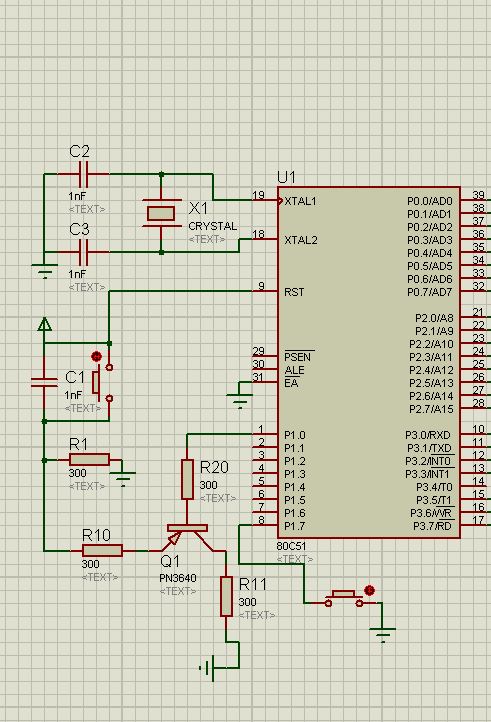
Task: Click the R11 reference label
Action: 253,584
